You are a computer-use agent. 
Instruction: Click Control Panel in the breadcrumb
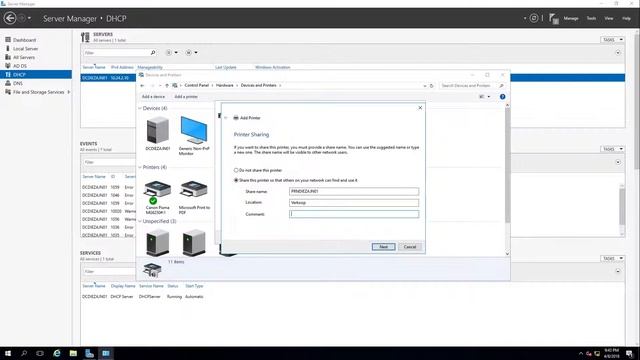click(x=197, y=86)
